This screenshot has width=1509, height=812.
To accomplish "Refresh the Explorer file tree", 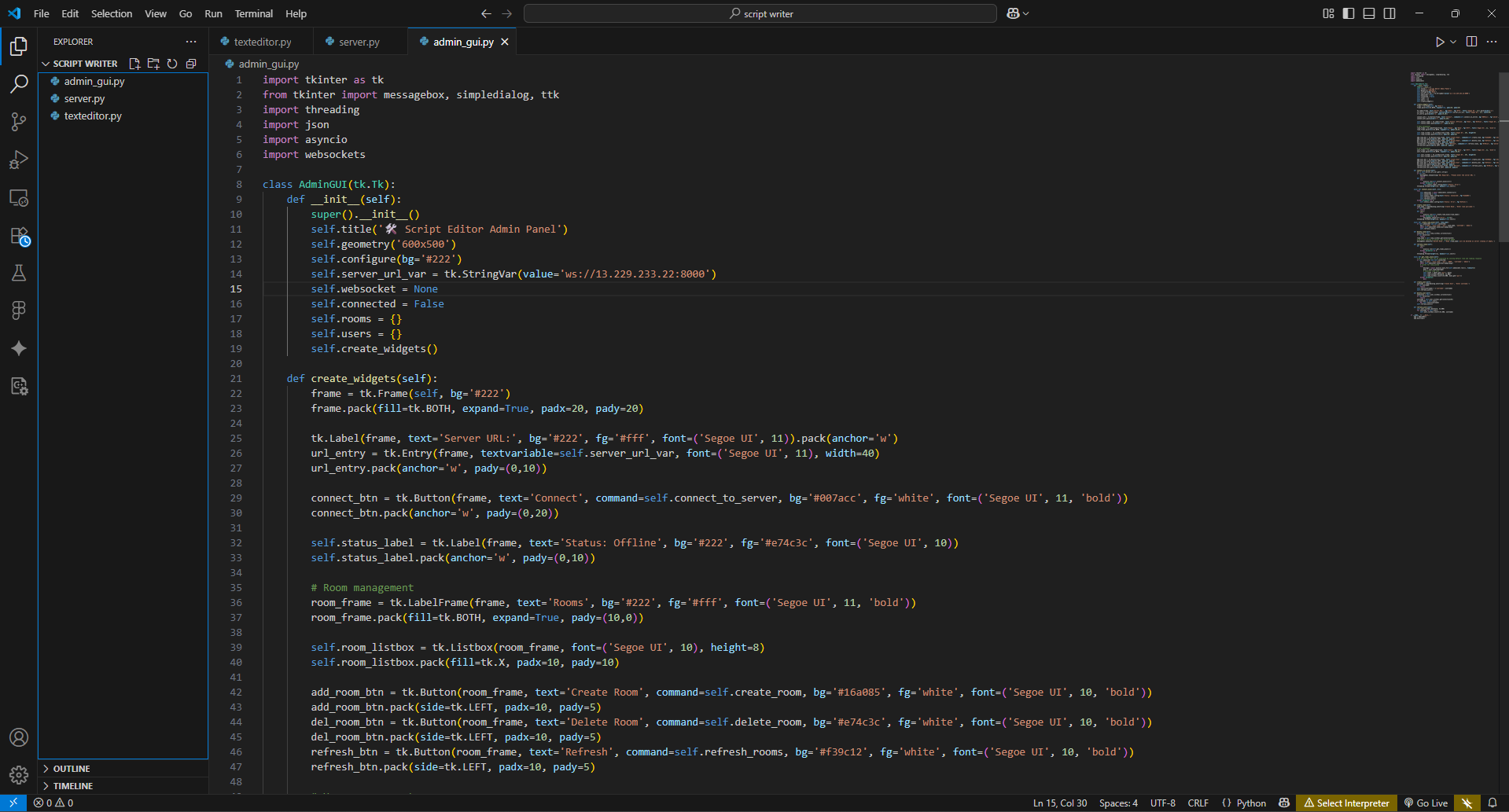I will (x=172, y=64).
